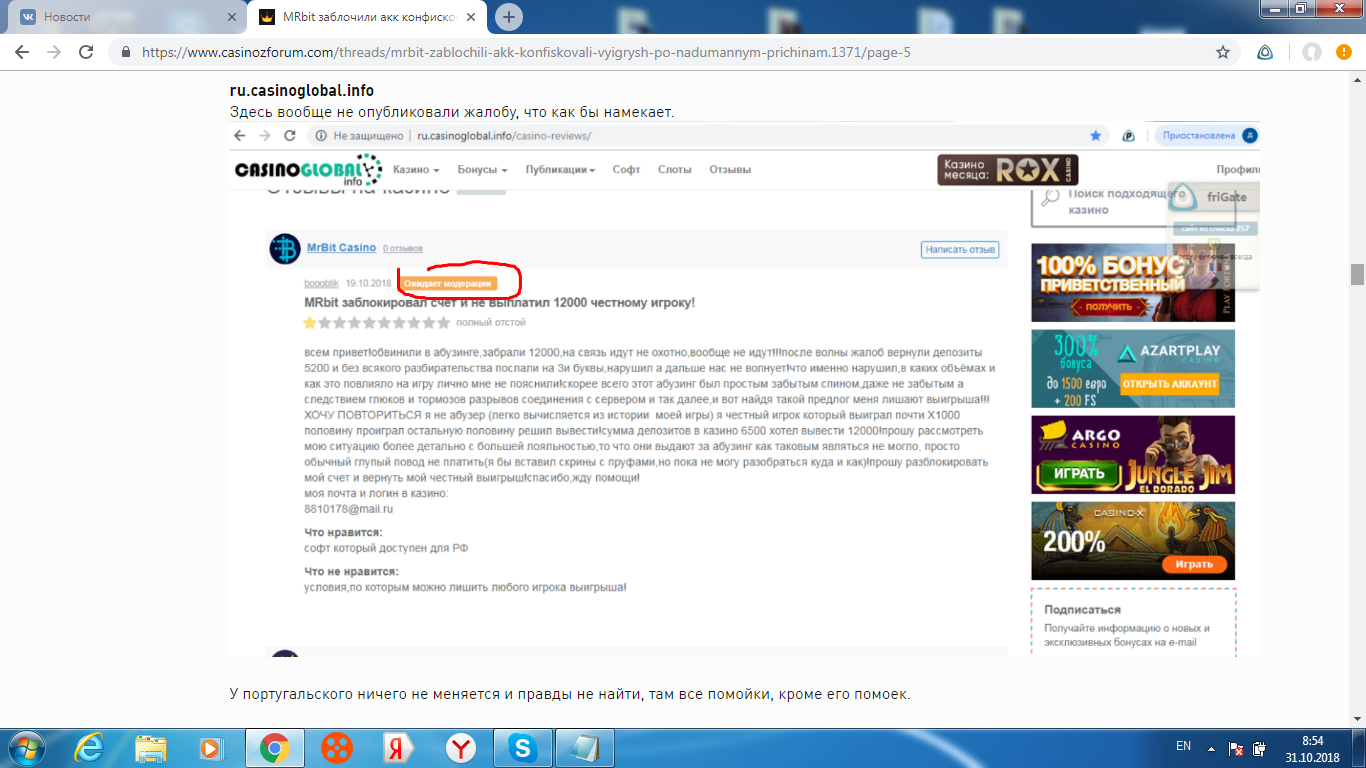The width and height of the screenshot is (1366, 768).
Task: Open orange film-reel app on taskbar
Action: 337,748
